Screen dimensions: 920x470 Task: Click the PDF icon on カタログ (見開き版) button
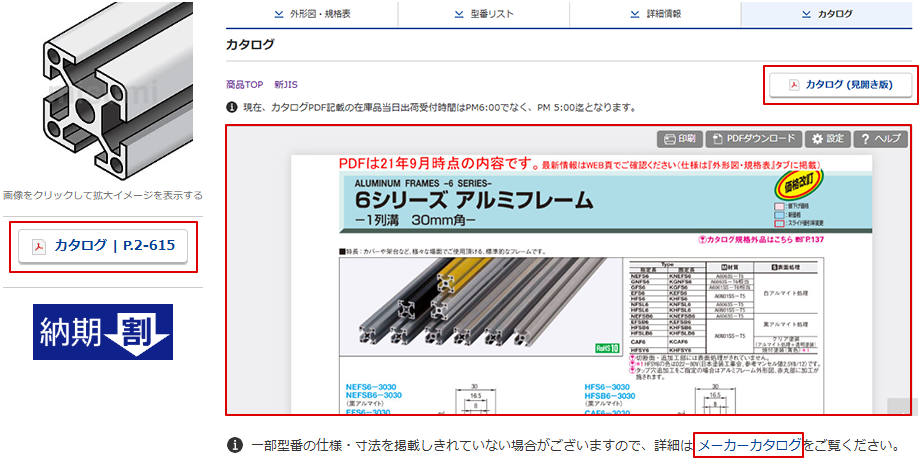(x=793, y=86)
